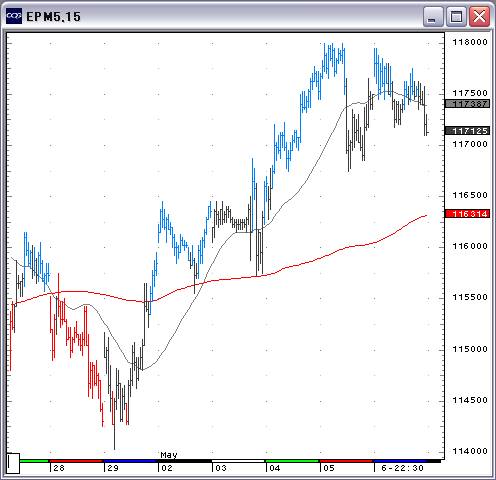Click the small box at bottom-left corner of chart
Screen dimensions: 496x480
[13, 463]
